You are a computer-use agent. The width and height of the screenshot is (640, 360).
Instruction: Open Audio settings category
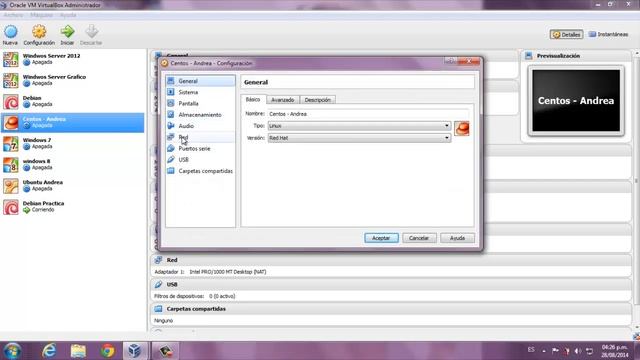200,126
